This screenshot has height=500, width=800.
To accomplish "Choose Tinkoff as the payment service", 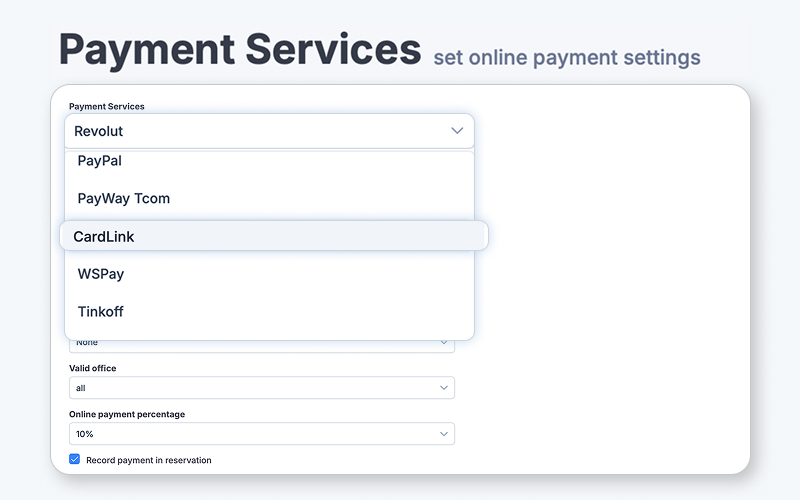I will click(x=101, y=312).
